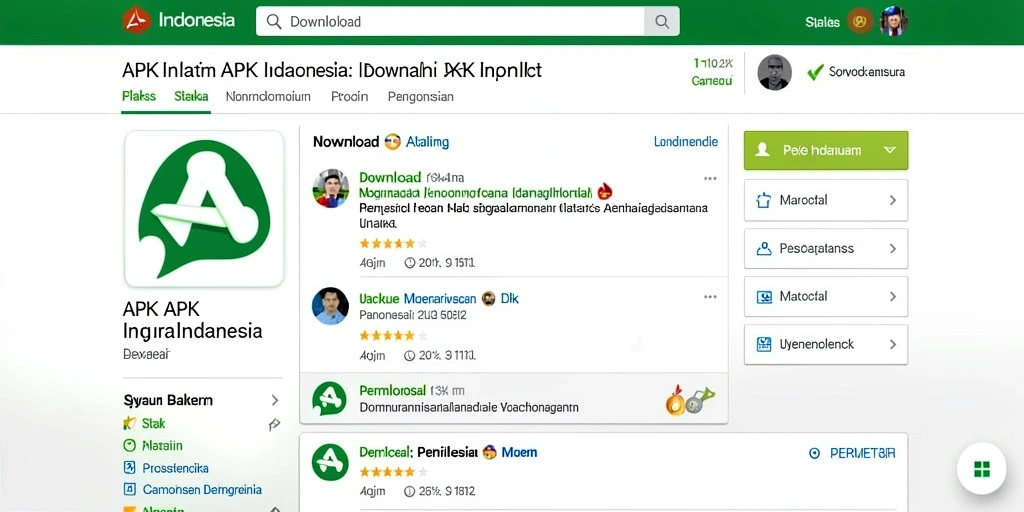
Task: Click the star rating of the Demlceal entry
Action: coord(393,472)
